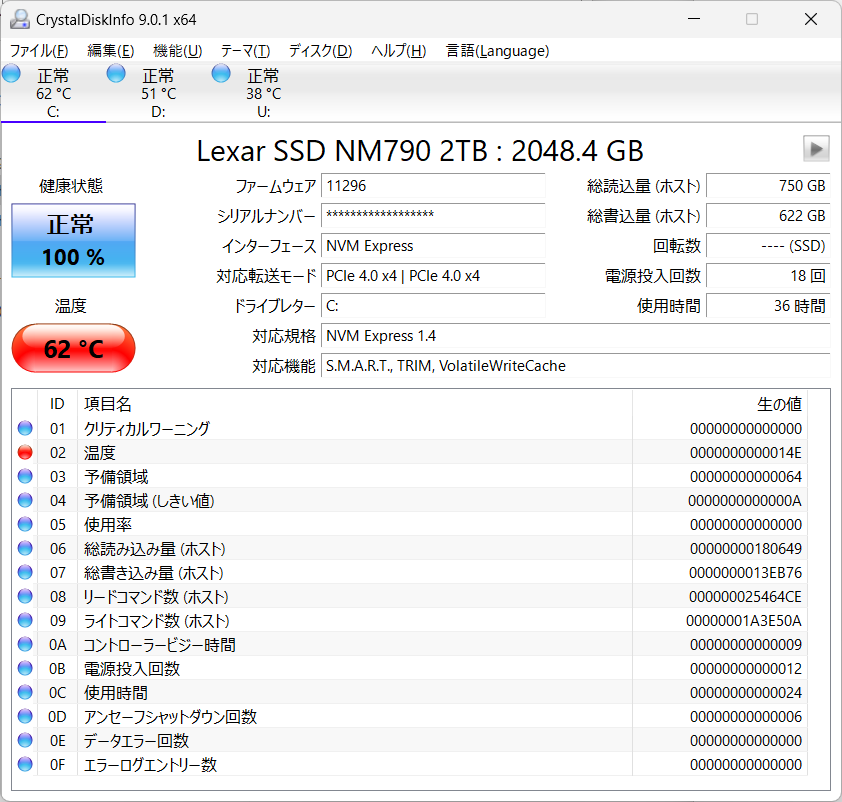
Task: Click the total host writes value 622 GB
Action: click(x=768, y=216)
